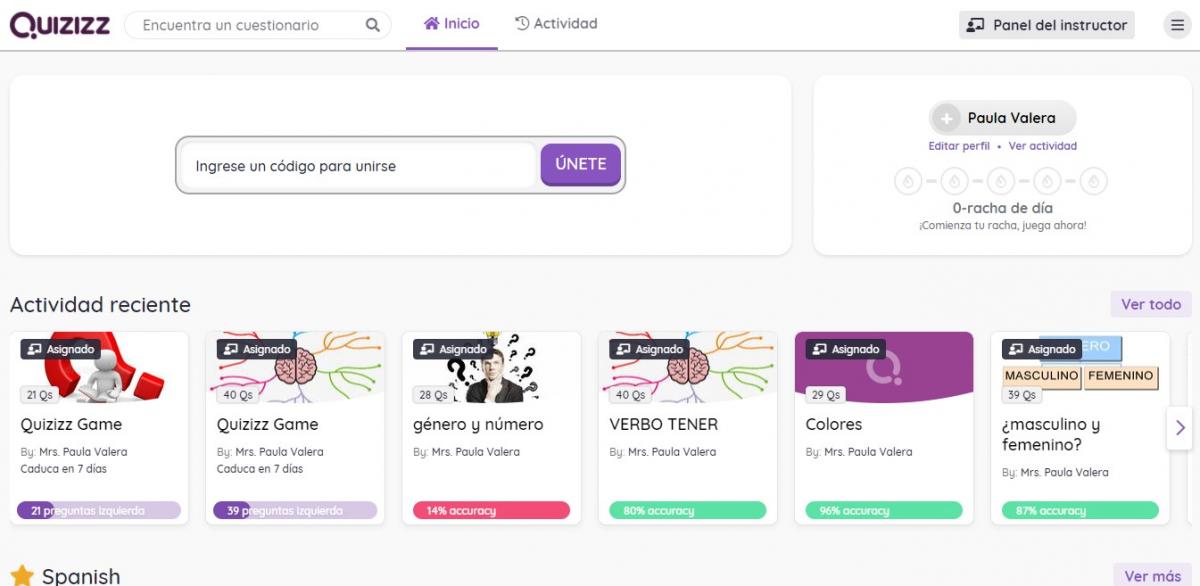This screenshot has width=1200, height=586.
Task: Click the 96% accuracy bar
Action: pyautogui.click(x=884, y=510)
